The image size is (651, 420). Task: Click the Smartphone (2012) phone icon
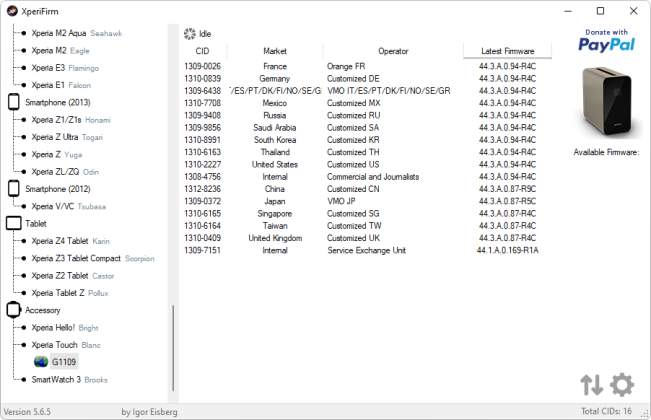14,189
